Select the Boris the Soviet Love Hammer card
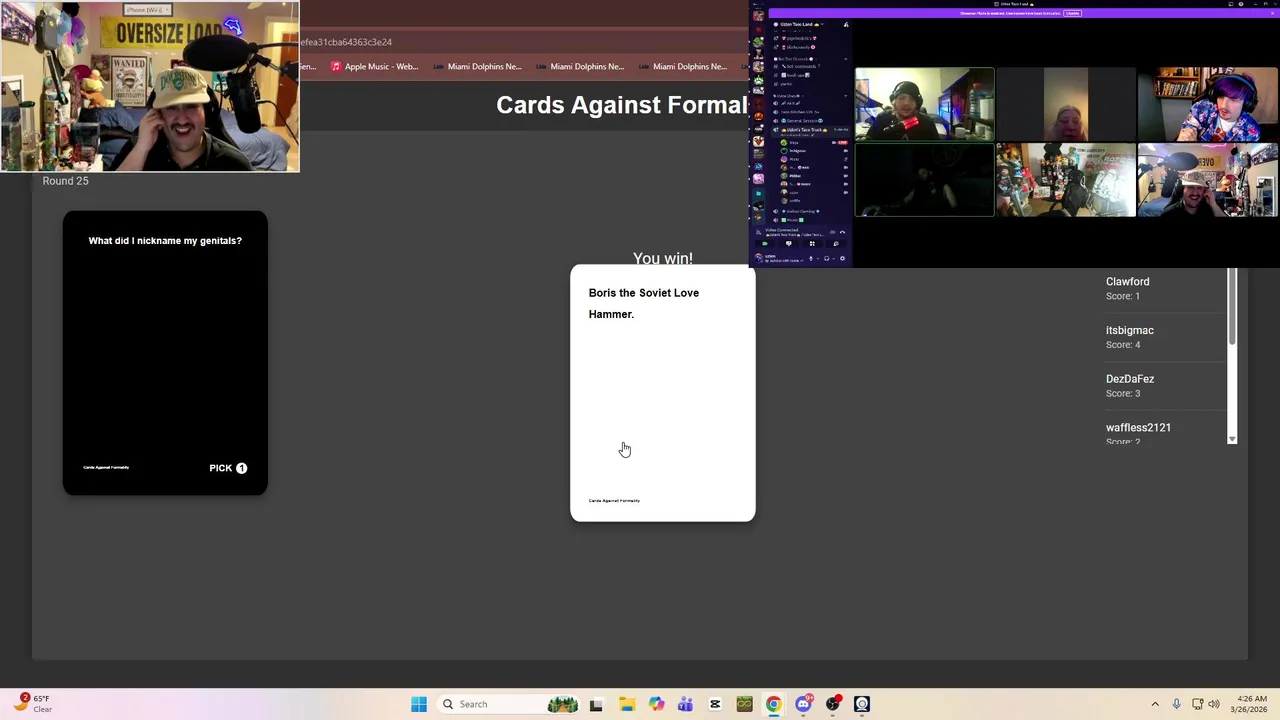This screenshot has height=720, width=1280. click(x=663, y=393)
